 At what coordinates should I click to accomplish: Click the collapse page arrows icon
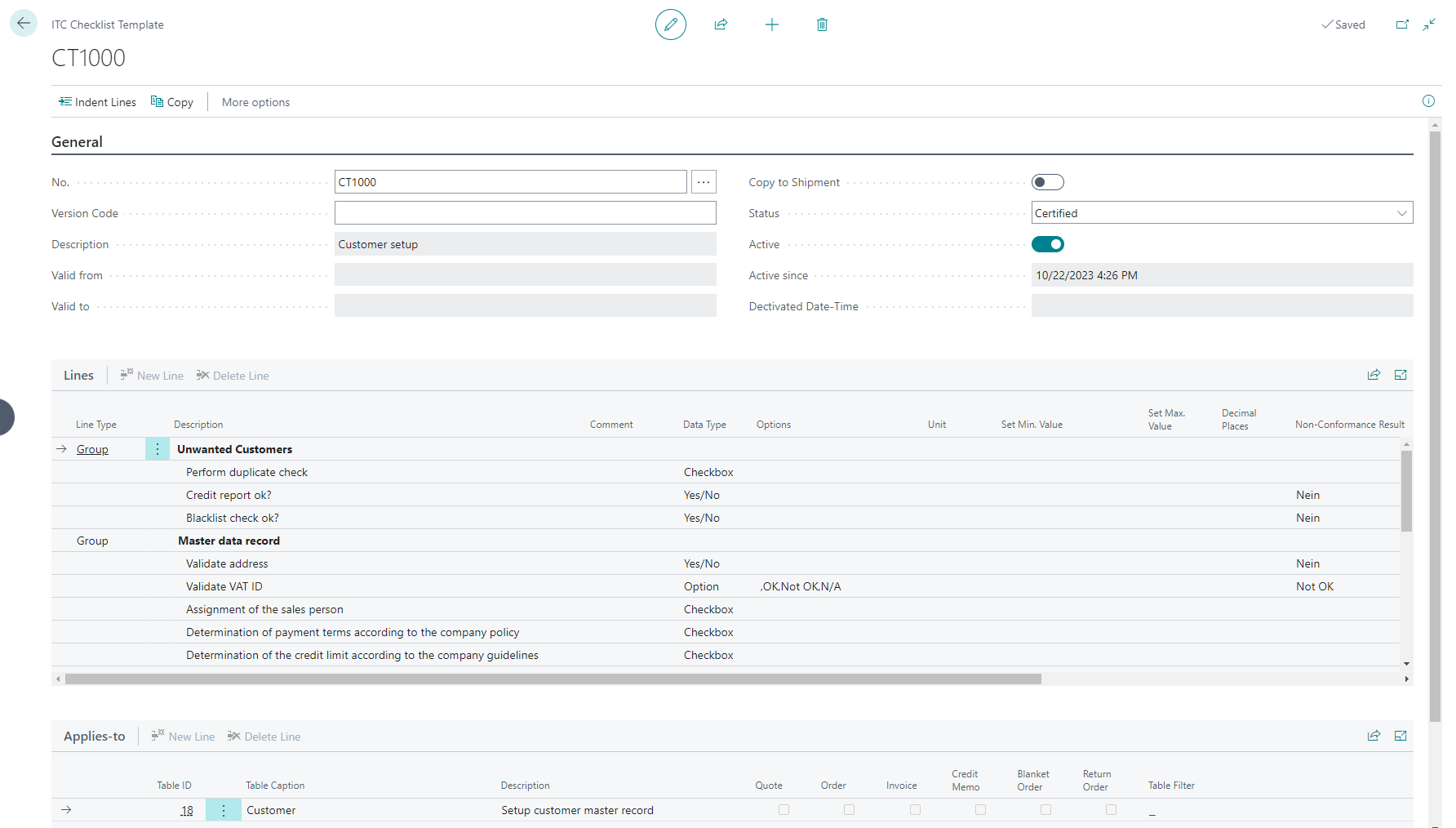click(x=1429, y=24)
